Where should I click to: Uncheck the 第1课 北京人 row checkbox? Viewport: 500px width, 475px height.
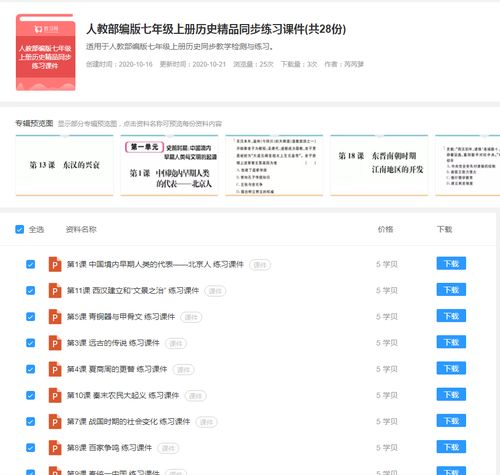point(30,264)
